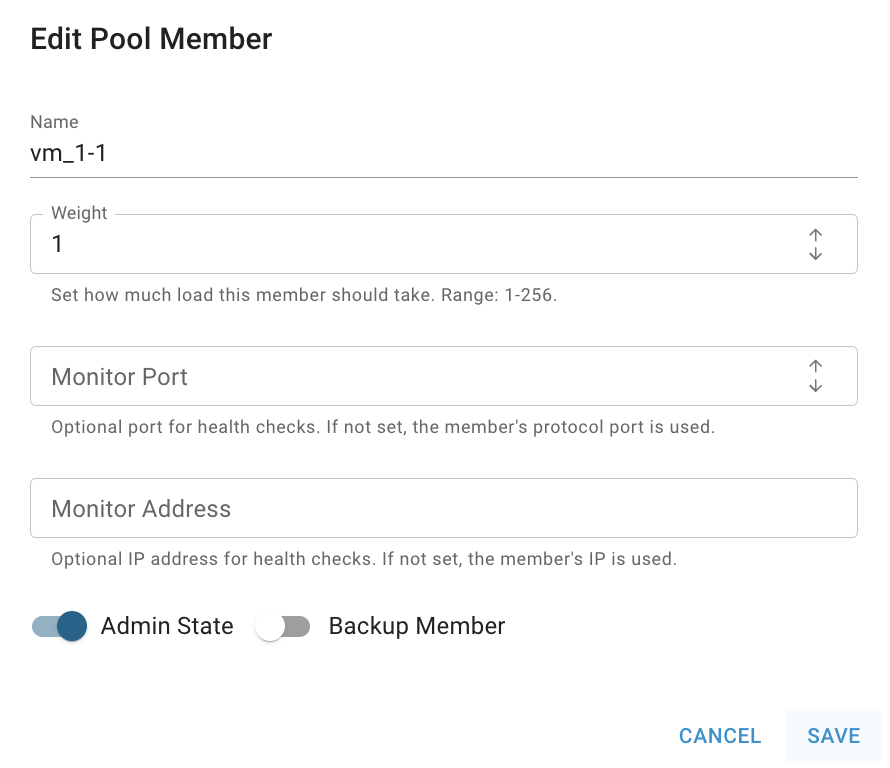
Task: Increment Monitor Port with up arrow
Action: (816, 366)
